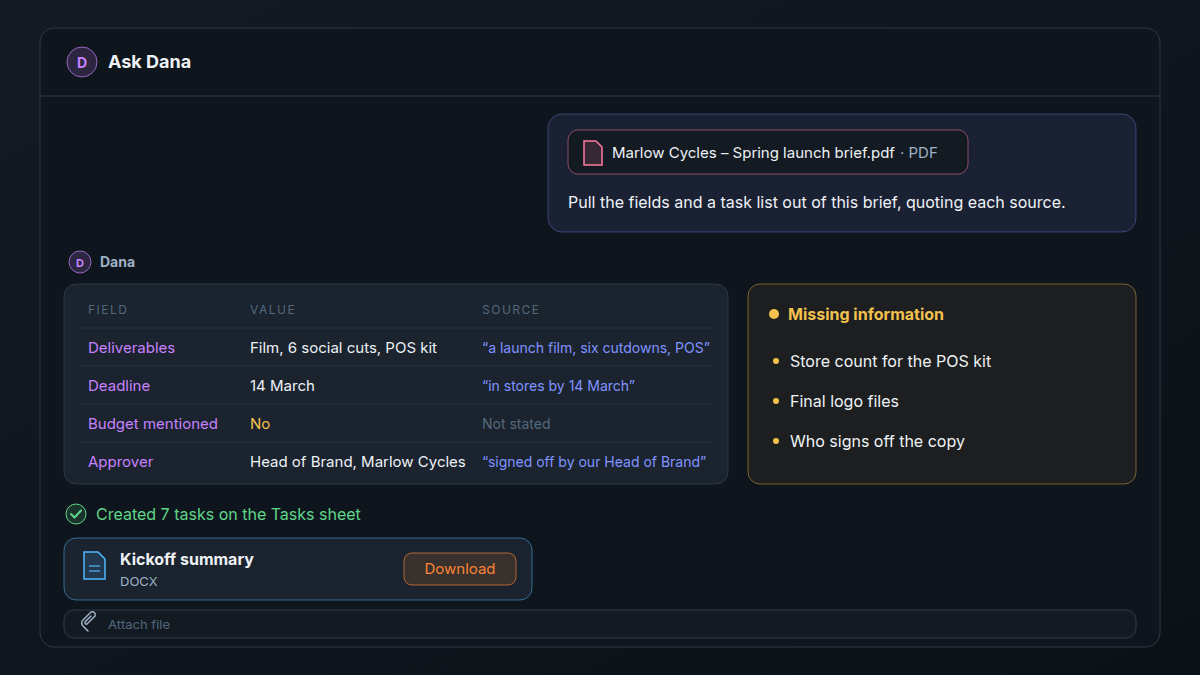Viewport: 1200px width, 675px height.
Task: Select the "Final logo files" item
Action: [844, 401]
